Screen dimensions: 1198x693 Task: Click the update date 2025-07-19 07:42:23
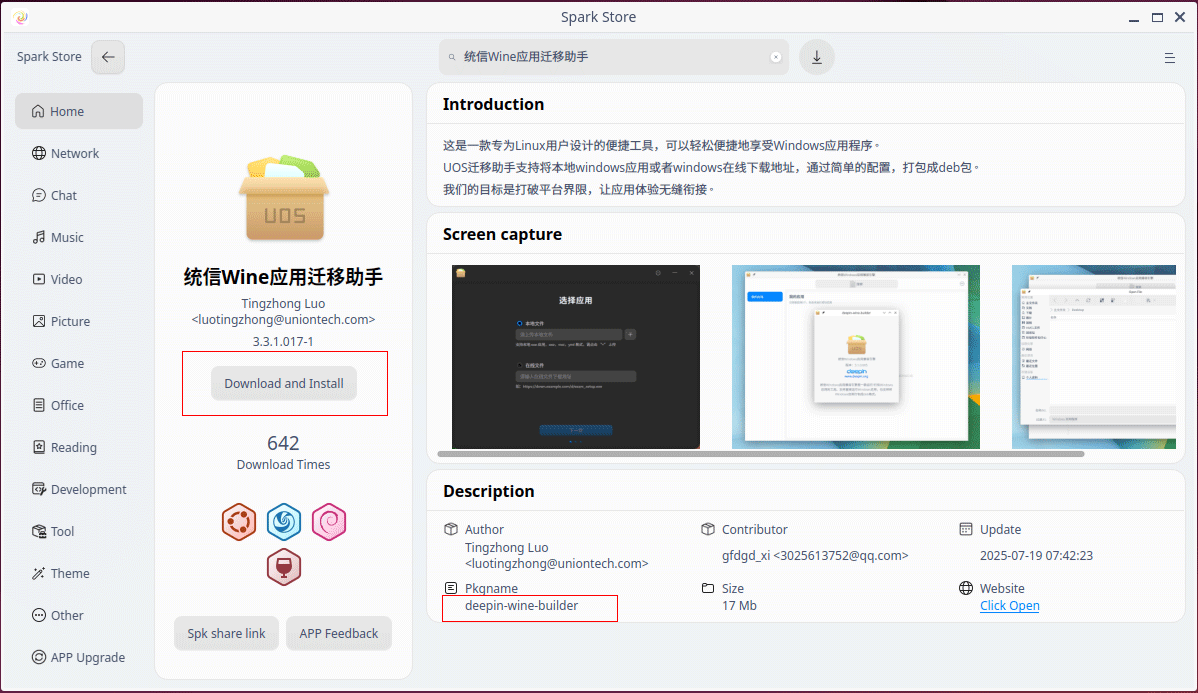pos(1037,556)
